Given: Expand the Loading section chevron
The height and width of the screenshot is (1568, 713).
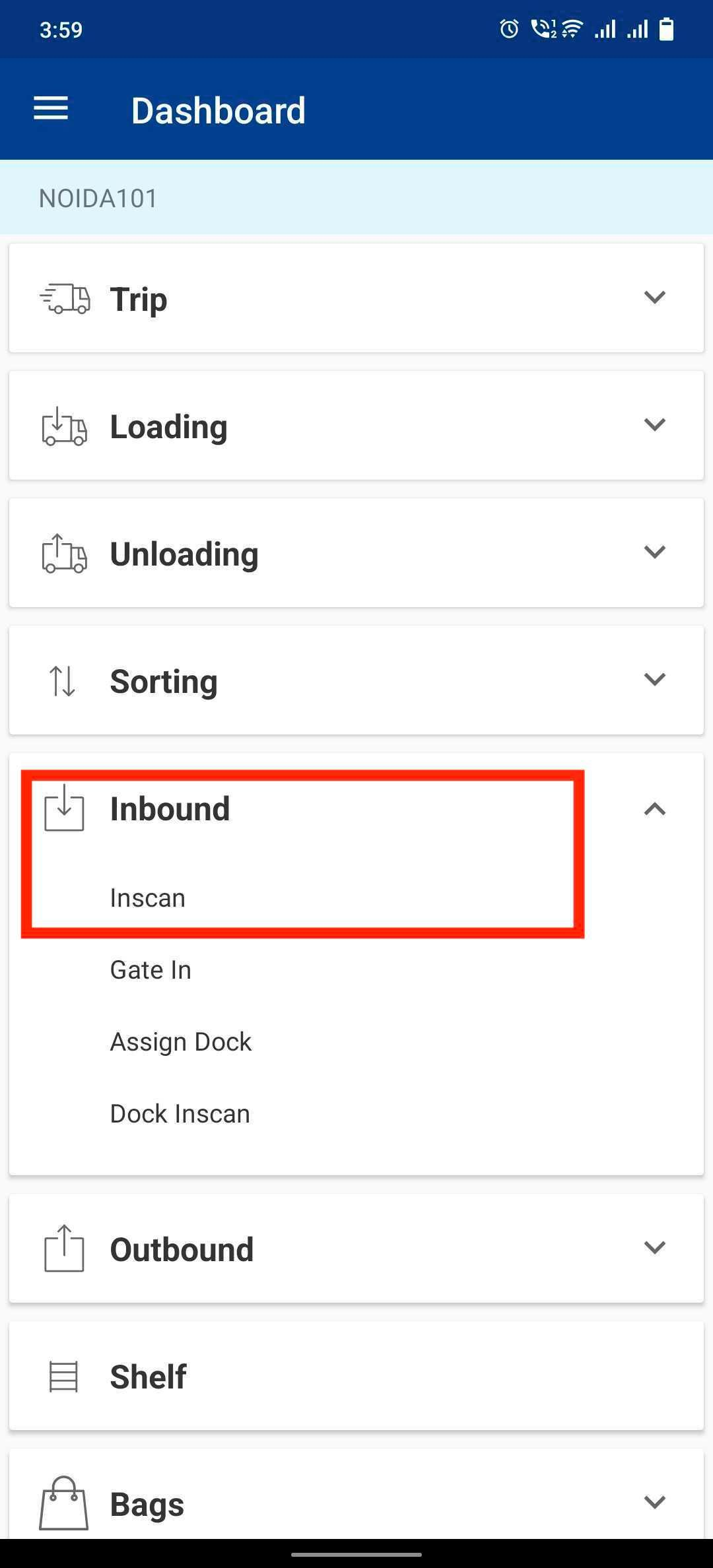Looking at the screenshot, I should 654,424.
